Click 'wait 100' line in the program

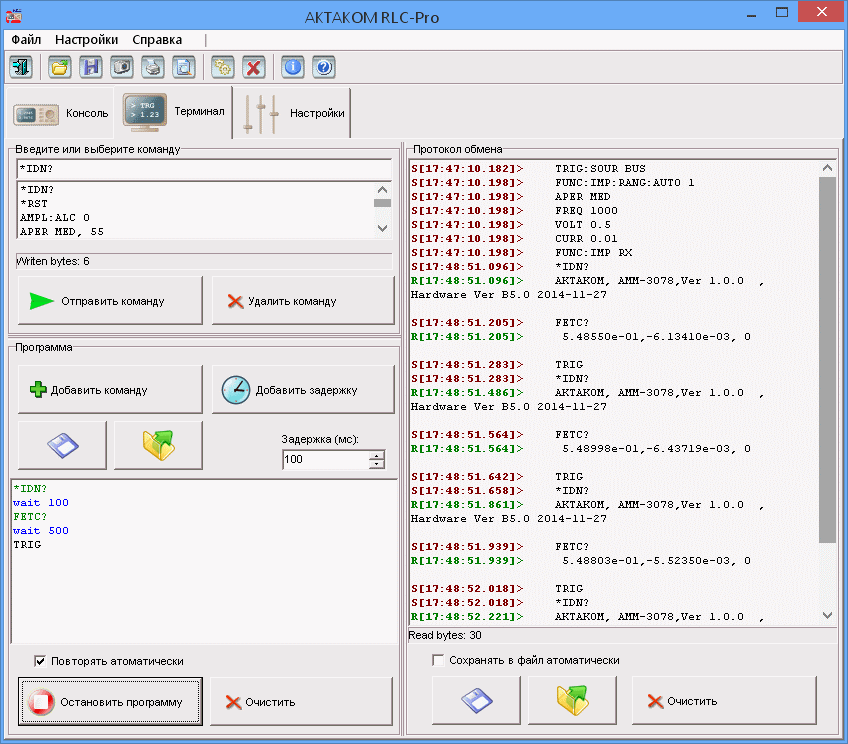click(x=41, y=503)
